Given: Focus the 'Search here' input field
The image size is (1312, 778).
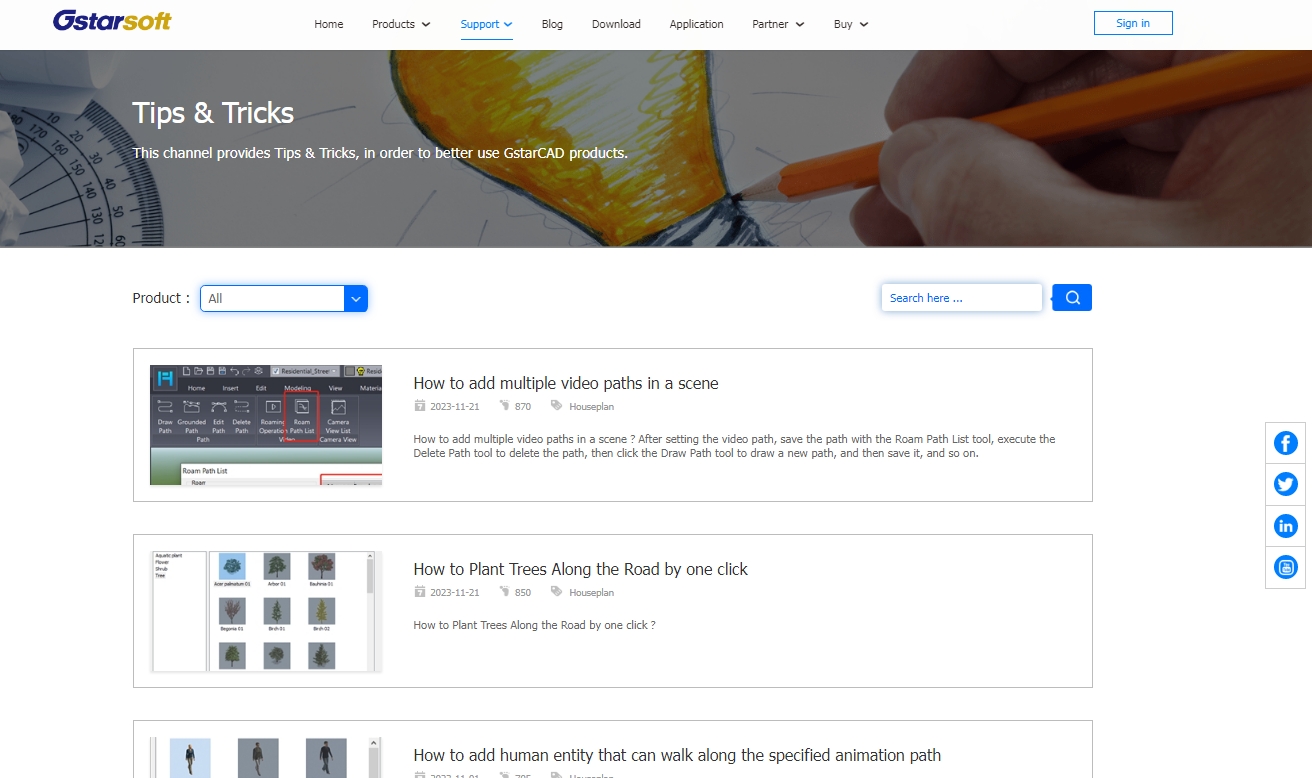Looking at the screenshot, I should (x=961, y=298).
